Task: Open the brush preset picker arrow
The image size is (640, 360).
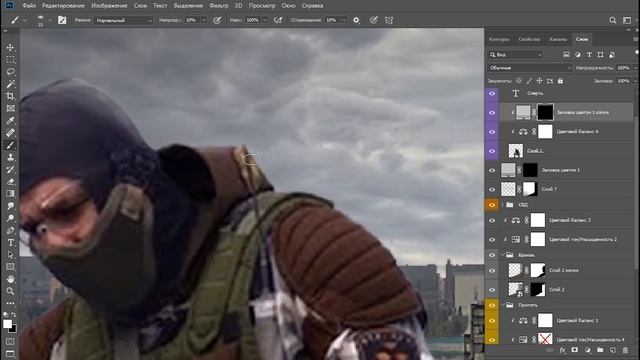Action: coord(50,20)
